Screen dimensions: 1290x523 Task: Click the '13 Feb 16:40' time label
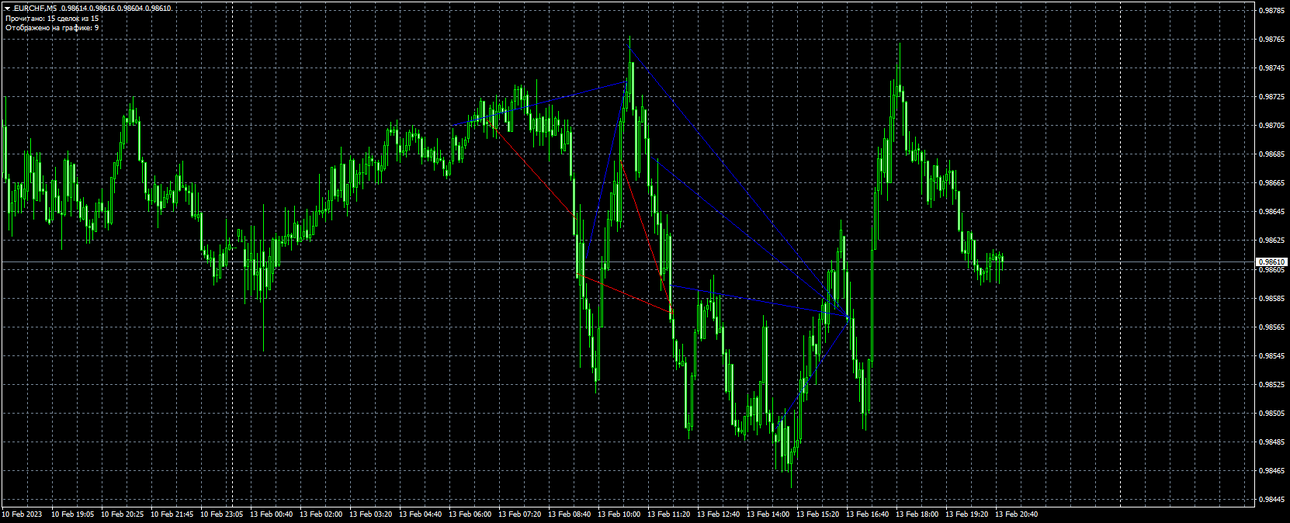tap(867, 514)
